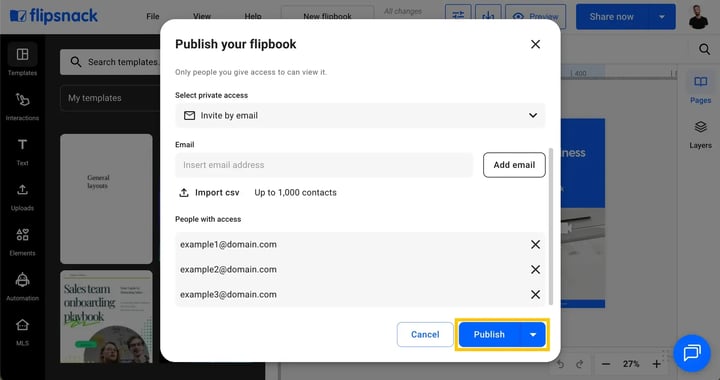Screen dimensions: 720x380
Task: Click the redo arrow
Action: (580, 364)
